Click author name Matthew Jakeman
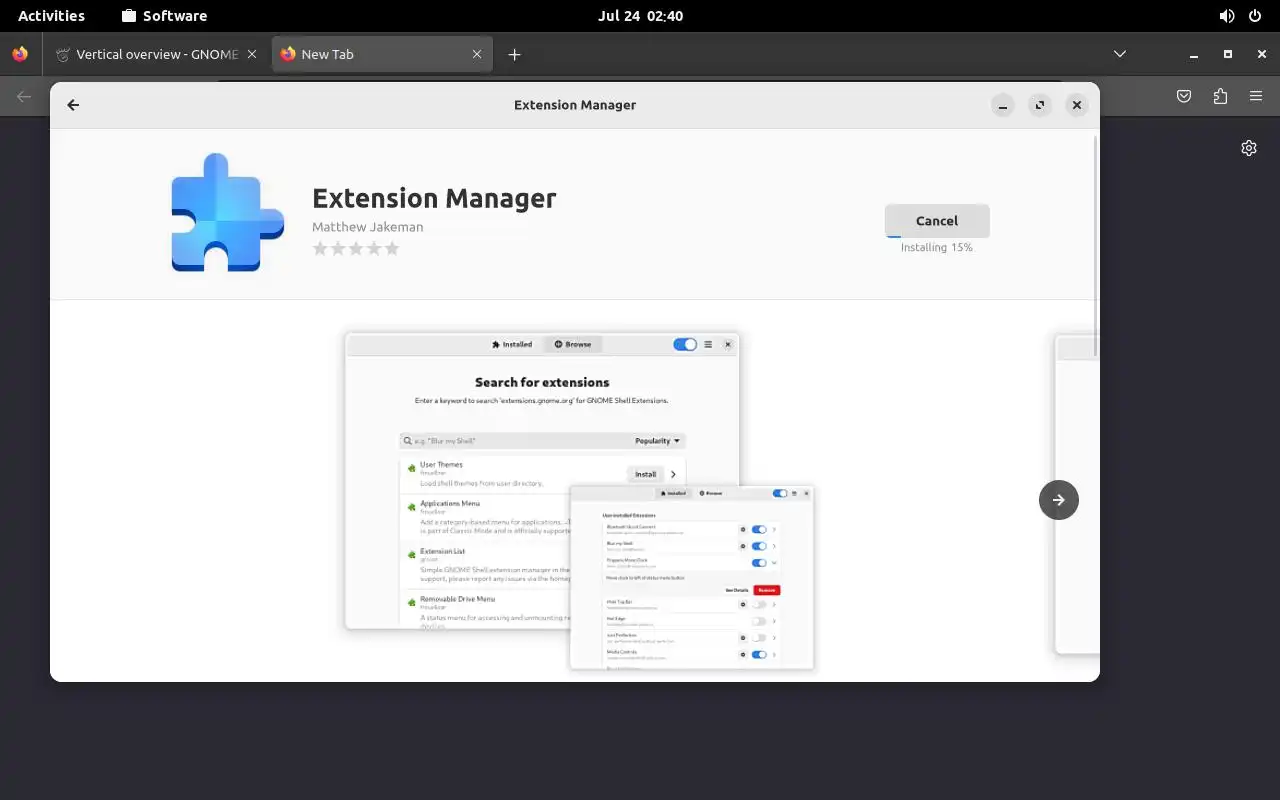The image size is (1280, 800). point(367,227)
